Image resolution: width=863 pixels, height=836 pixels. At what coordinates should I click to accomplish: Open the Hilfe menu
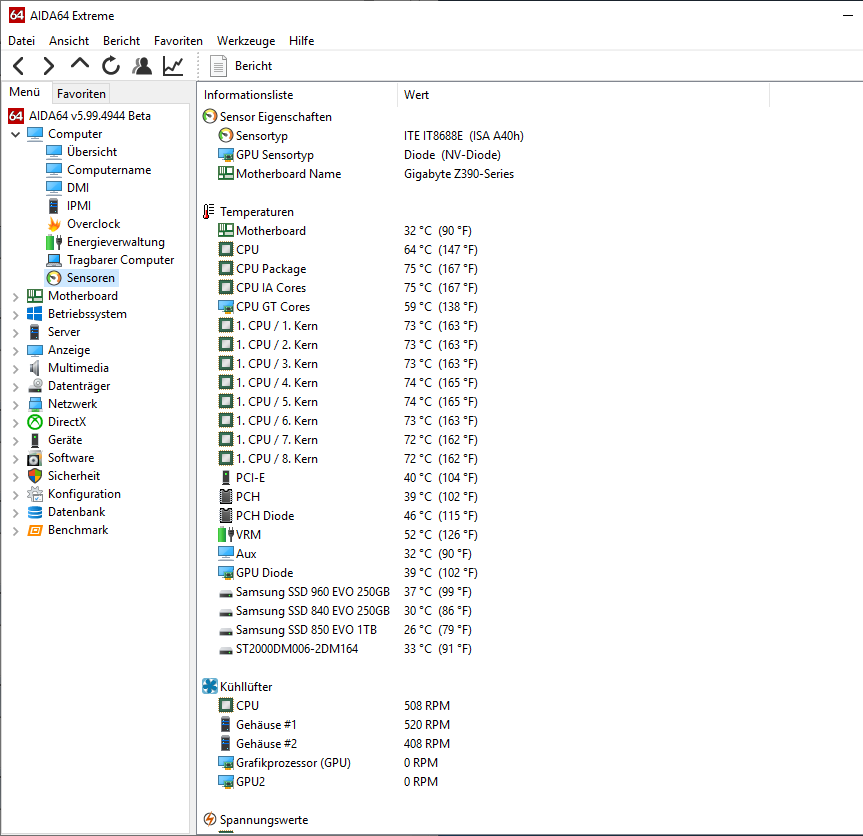pyautogui.click(x=302, y=41)
